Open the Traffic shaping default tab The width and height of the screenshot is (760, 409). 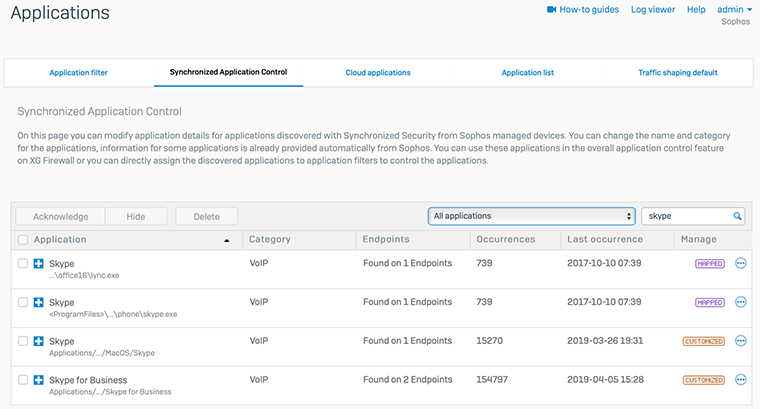(678, 73)
